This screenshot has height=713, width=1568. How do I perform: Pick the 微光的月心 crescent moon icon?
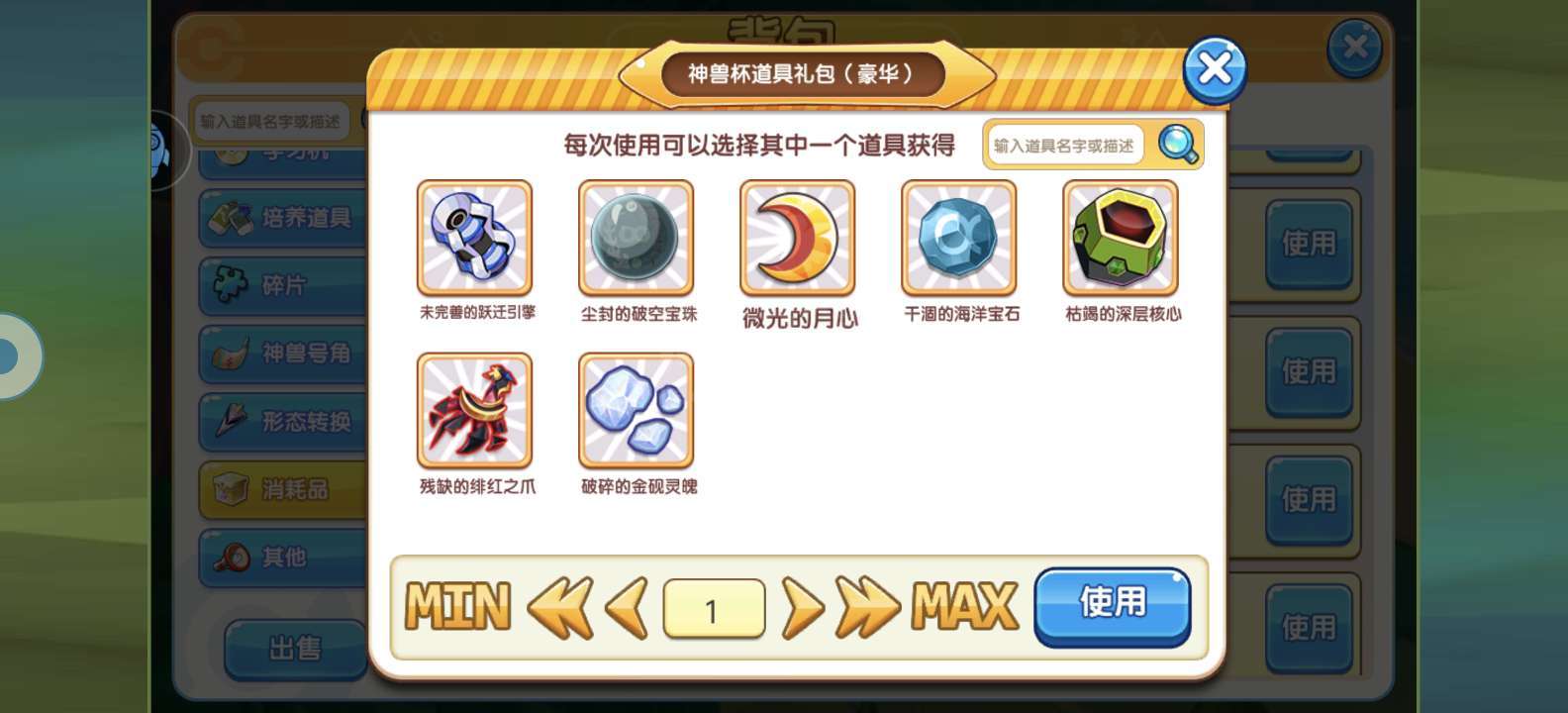(x=797, y=238)
